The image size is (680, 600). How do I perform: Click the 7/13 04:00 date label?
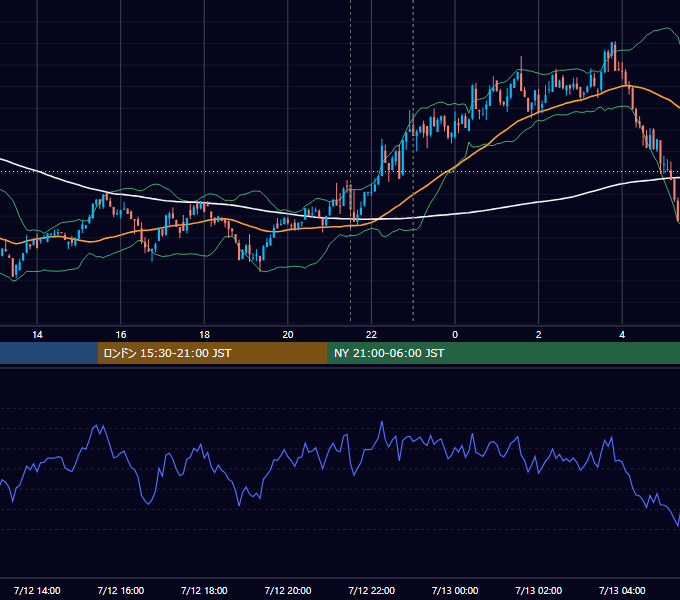pos(622,590)
